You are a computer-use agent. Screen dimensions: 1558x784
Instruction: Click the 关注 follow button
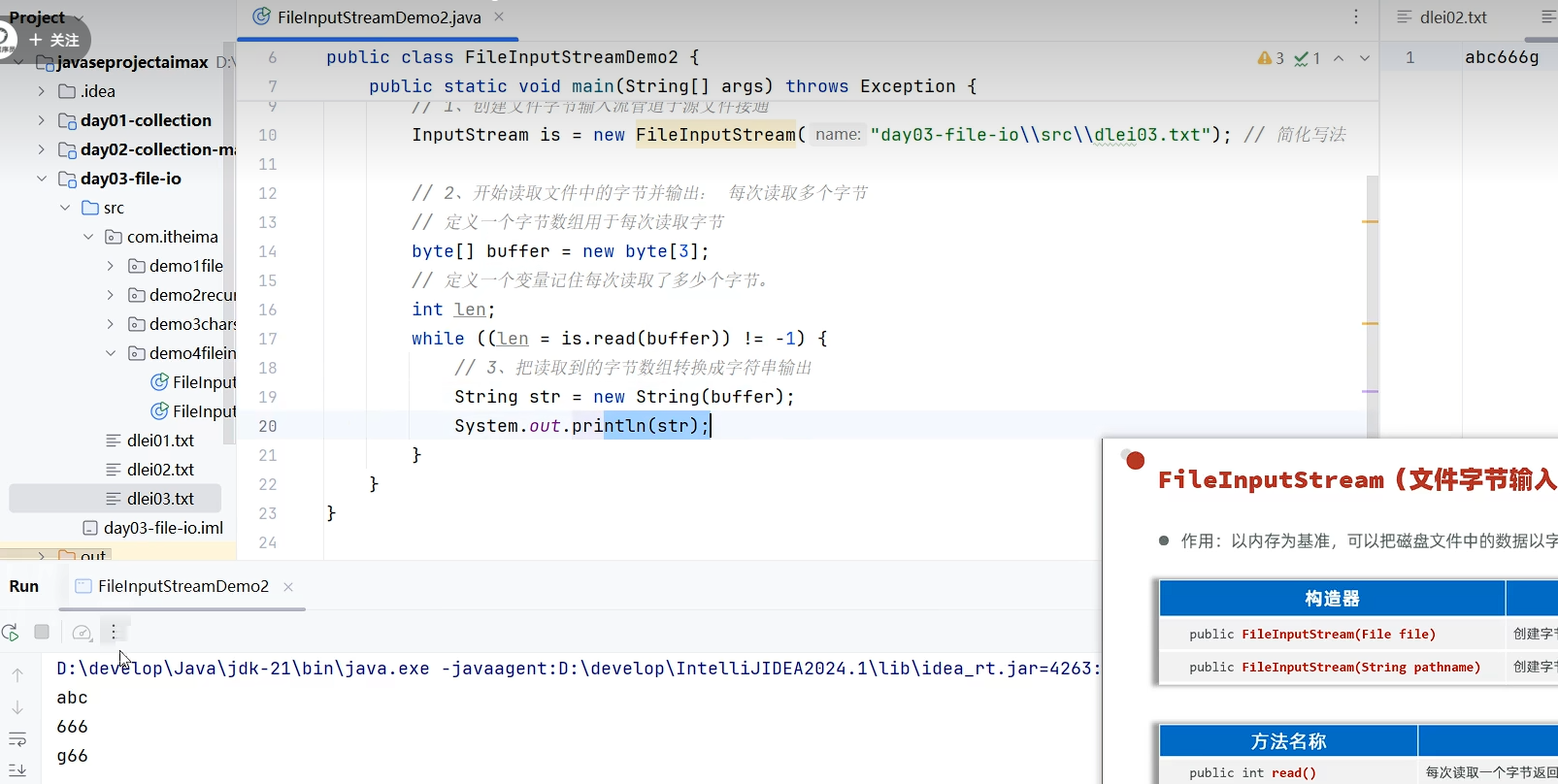pyautogui.click(x=54, y=40)
